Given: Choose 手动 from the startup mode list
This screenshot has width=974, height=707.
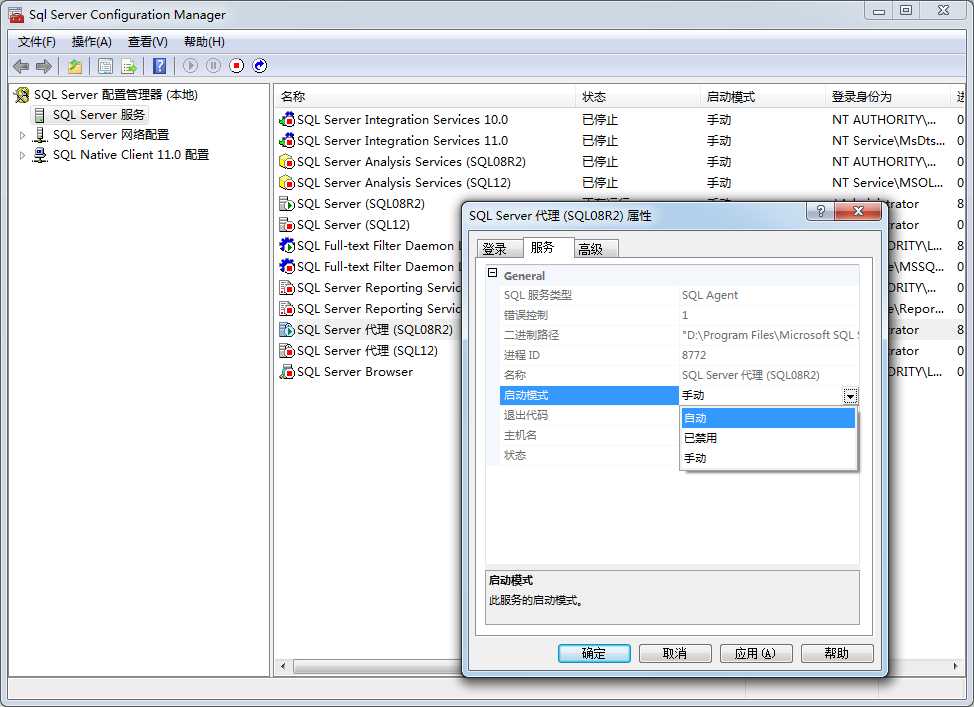Looking at the screenshot, I should (768, 458).
